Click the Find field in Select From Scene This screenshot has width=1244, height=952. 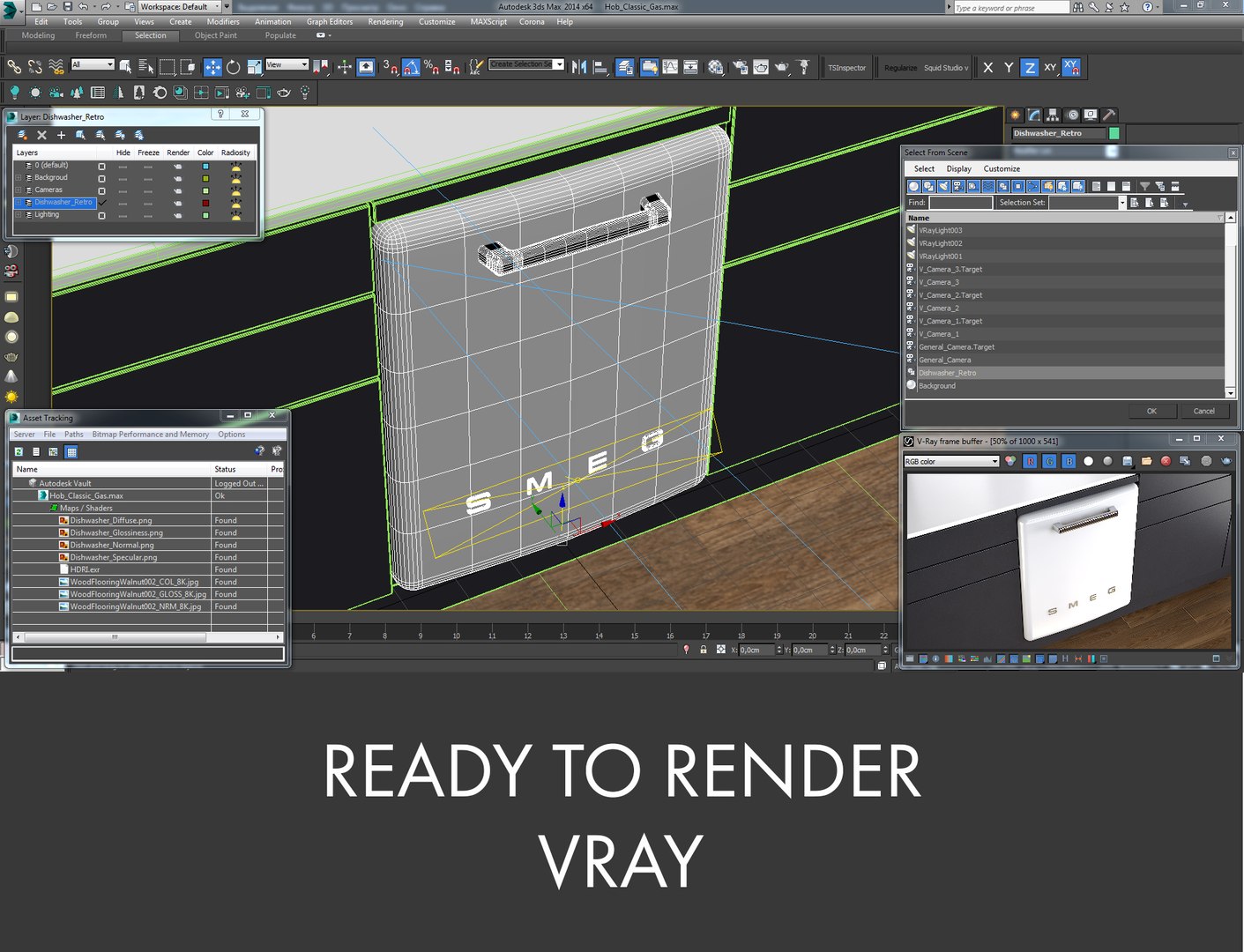(960, 203)
